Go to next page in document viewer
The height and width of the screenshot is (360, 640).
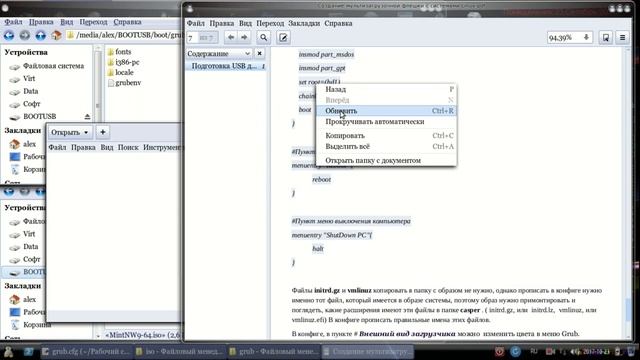click(x=244, y=38)
